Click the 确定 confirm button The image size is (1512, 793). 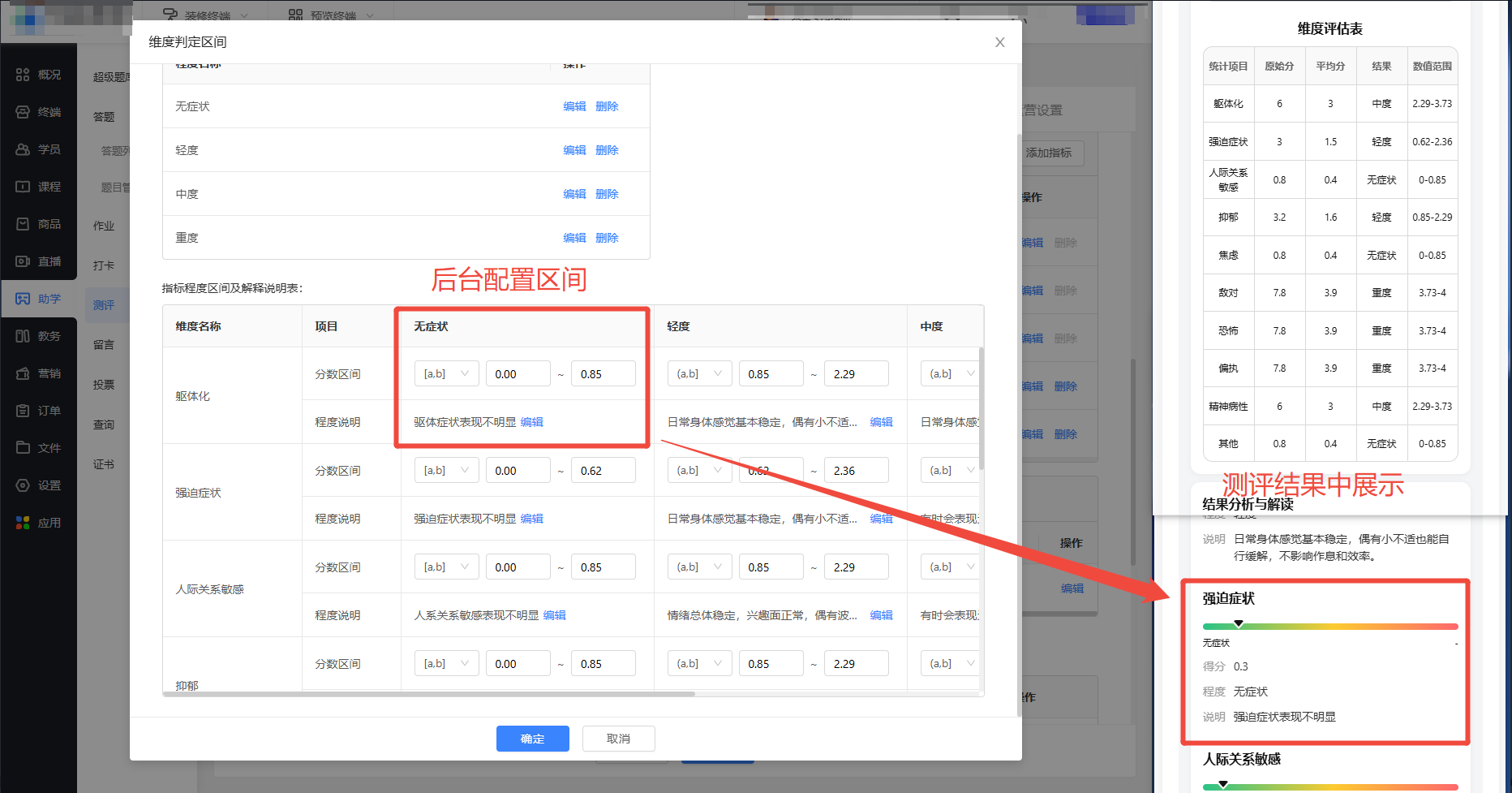532,739
